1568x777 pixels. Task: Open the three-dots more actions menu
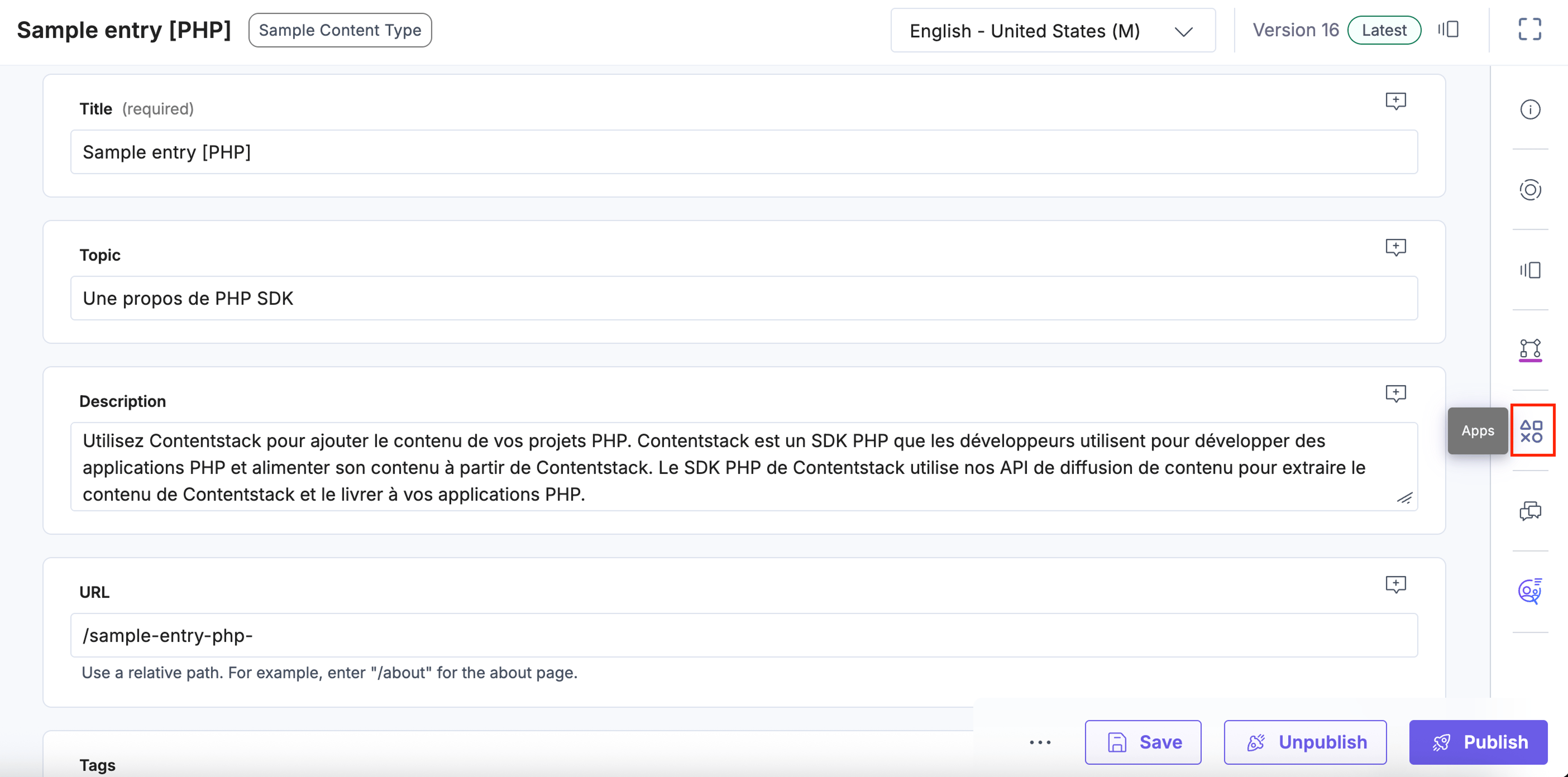click(x=1040, y=742)
